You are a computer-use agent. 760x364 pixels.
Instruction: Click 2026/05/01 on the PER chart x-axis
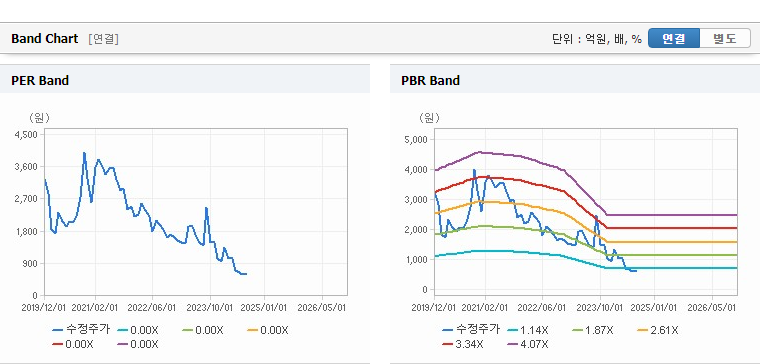tap(322, 308)
